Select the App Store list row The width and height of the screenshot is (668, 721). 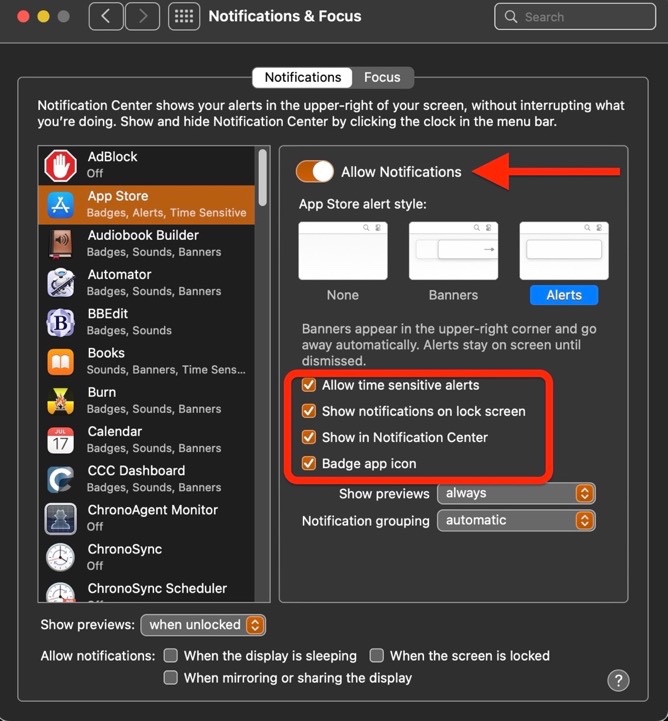pos(147,205)
